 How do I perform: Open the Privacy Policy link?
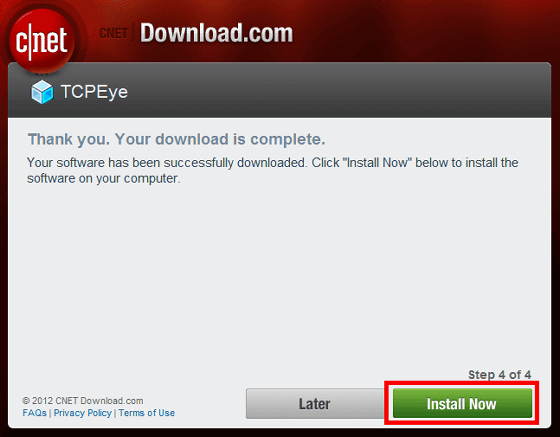(83, 413)
